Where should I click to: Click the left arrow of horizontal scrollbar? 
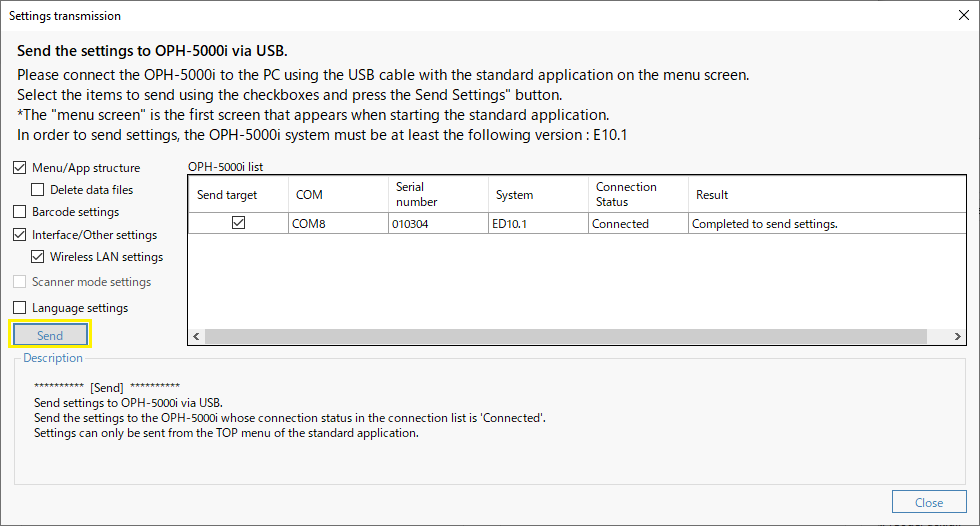tap(196, 336)
